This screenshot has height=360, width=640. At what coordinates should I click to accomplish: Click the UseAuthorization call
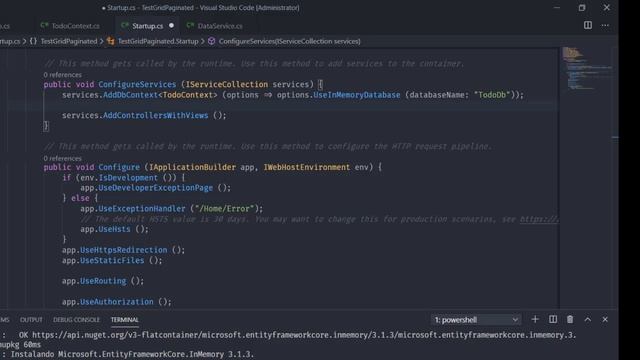[117, 302]
